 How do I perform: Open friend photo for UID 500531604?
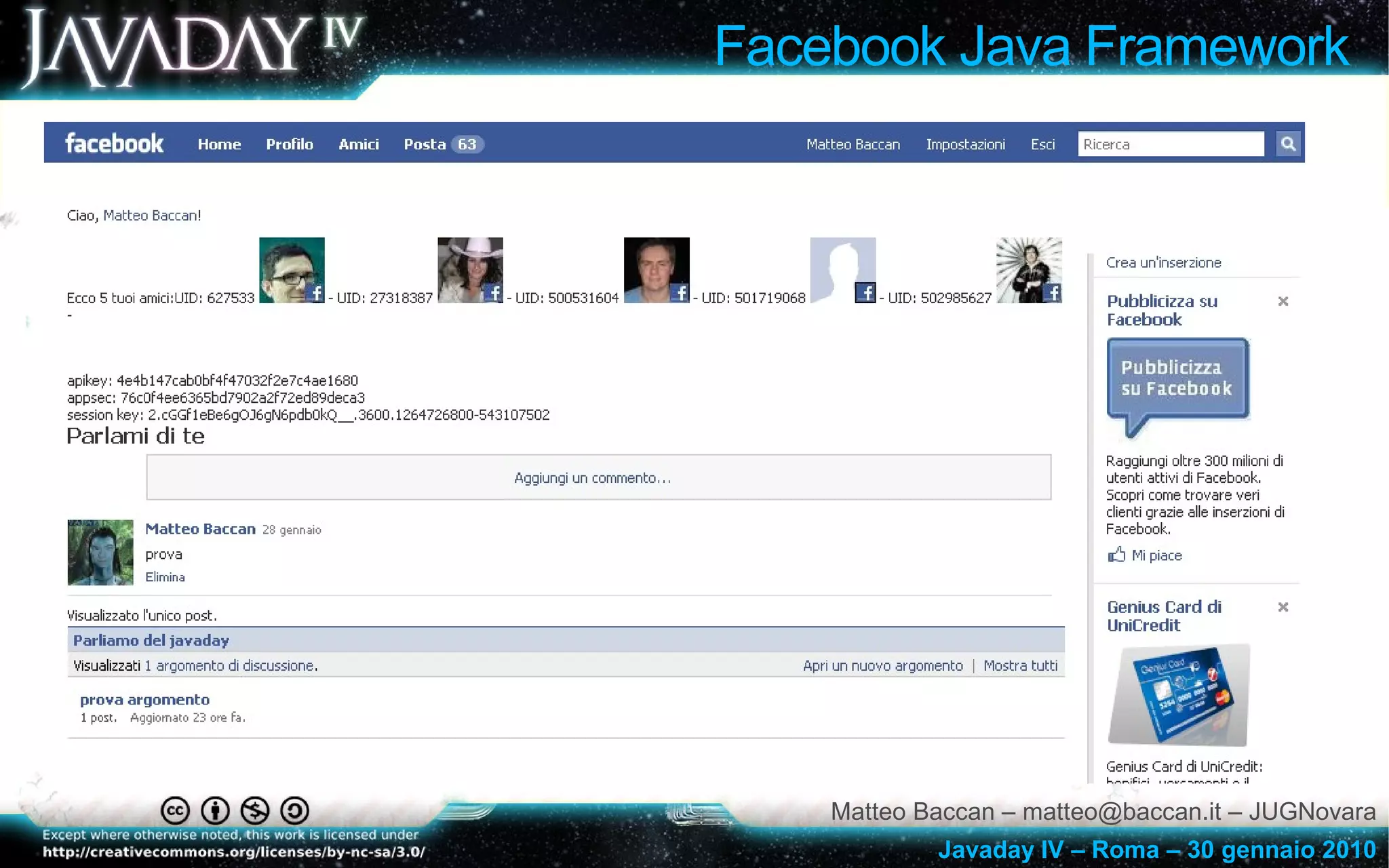tap(657, 270)
